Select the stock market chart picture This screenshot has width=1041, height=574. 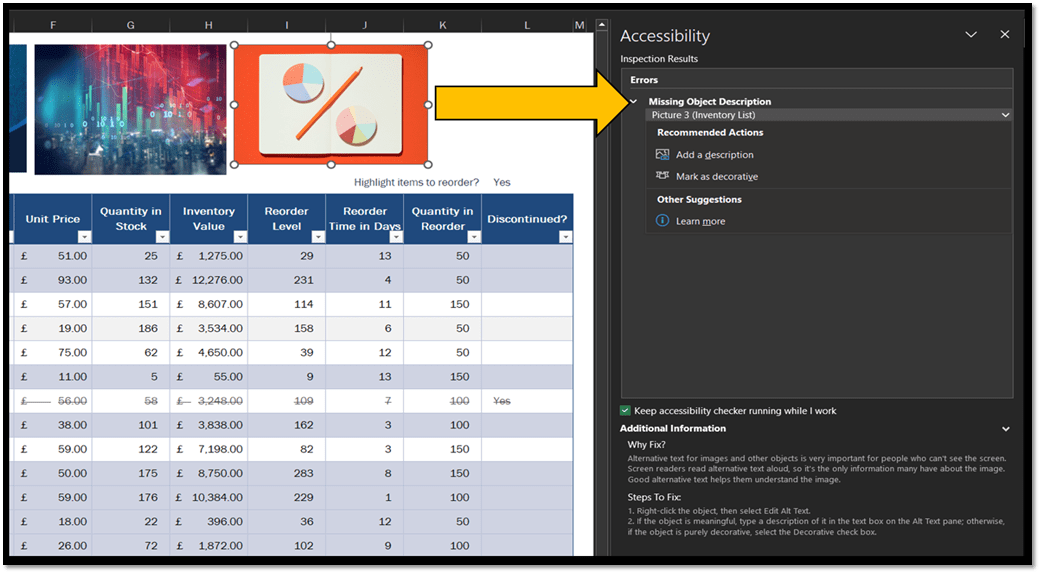click(130, 108)
